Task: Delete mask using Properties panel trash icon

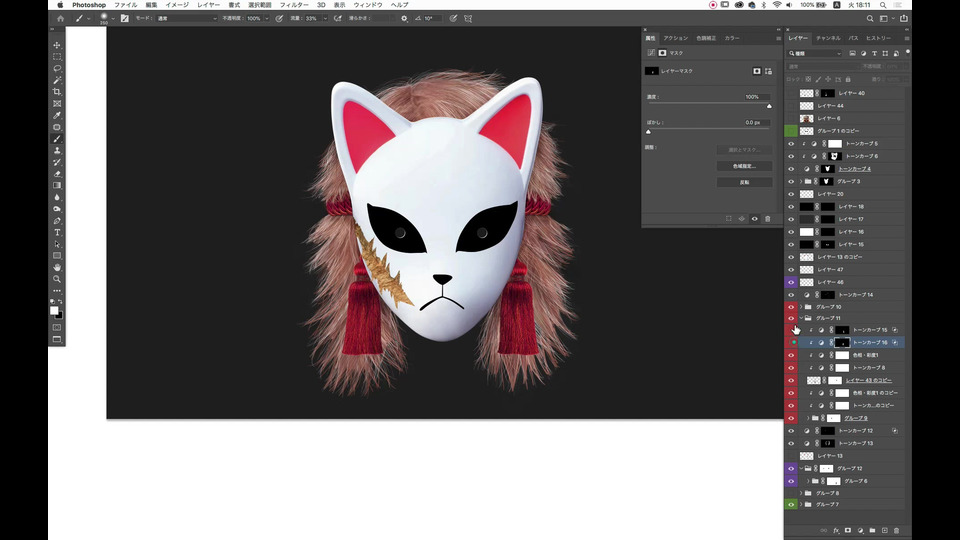Action: [x=768, y=218]
